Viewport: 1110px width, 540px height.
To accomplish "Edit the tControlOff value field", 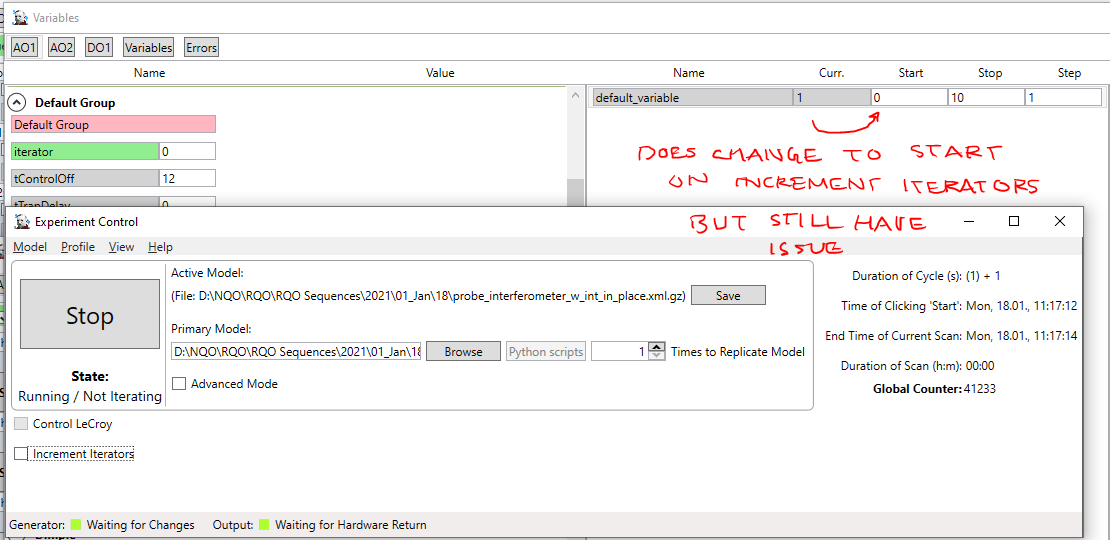I will [187, 178].
